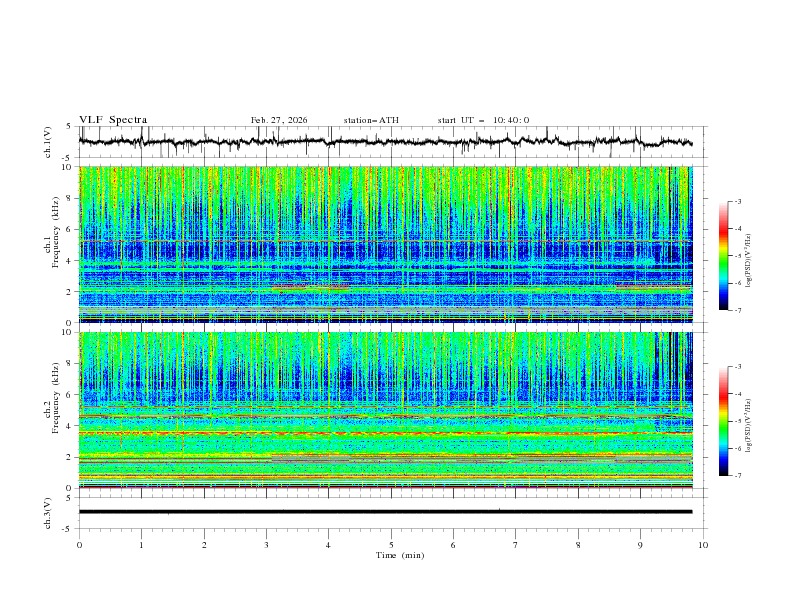Click the "10" kHz tick on the ch.1 frequency axis
The width and height of the screenshot is (792, 612).
(x=68, y=167)
